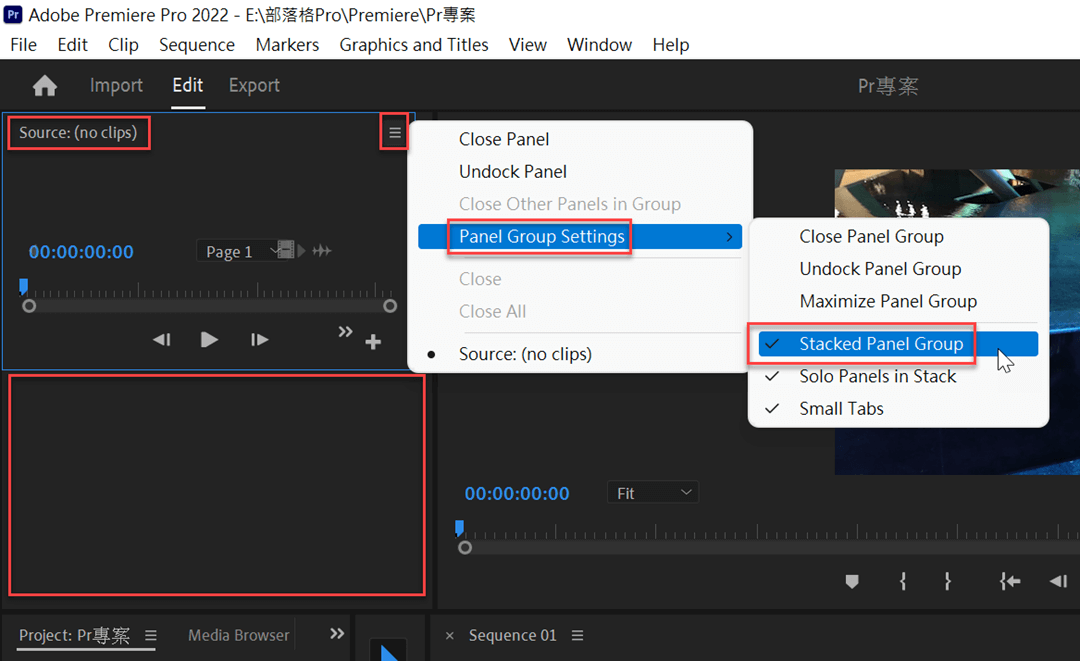This screenshot has height=661, width=1080.
Task: Open the Sequence menu
Action: click(197, 45)
